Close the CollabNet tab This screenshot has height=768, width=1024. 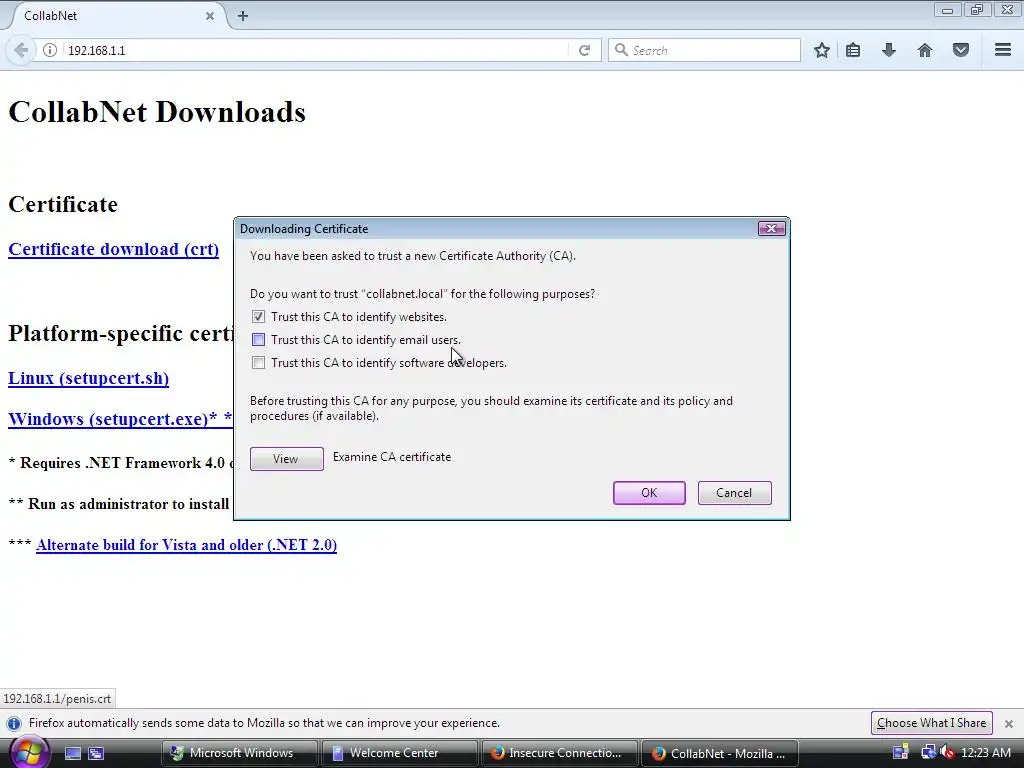pos(210,16)
